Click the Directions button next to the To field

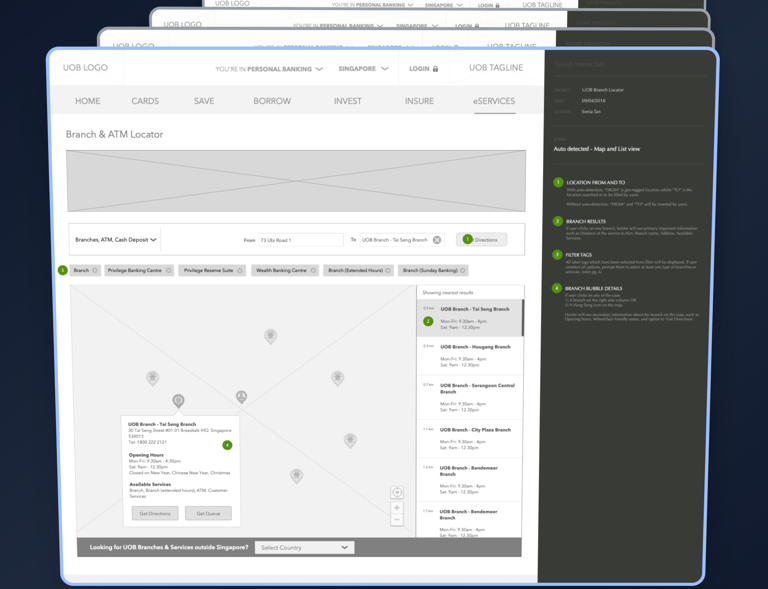point(481,240)
